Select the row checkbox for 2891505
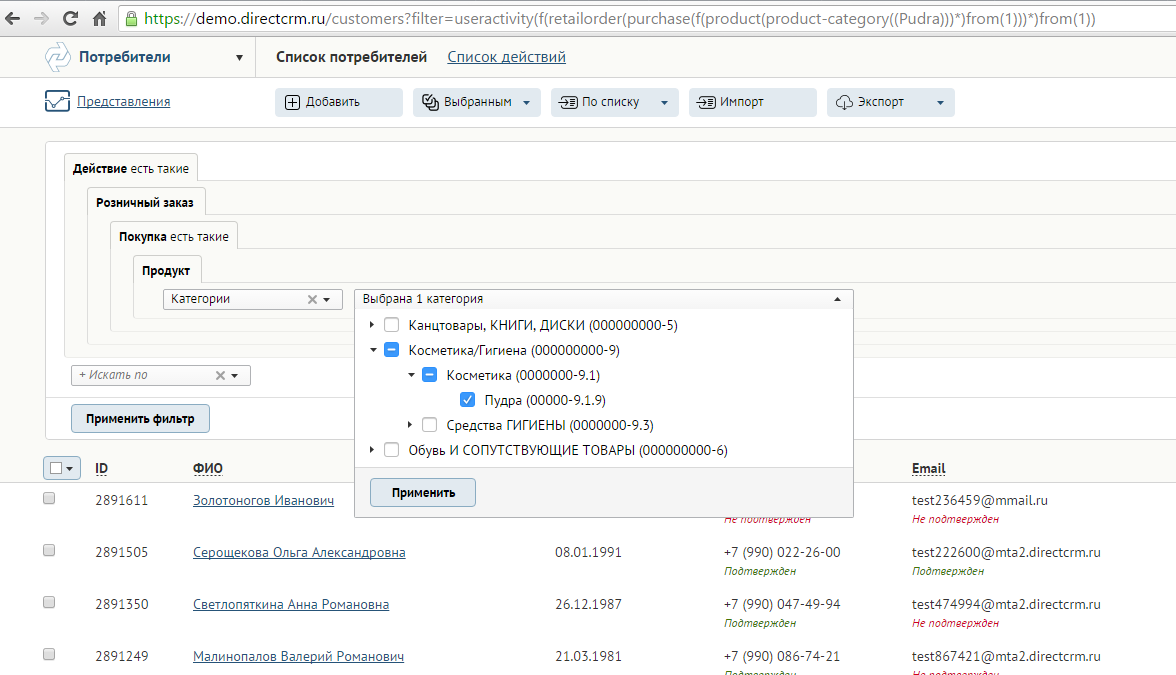 [50, 550]
